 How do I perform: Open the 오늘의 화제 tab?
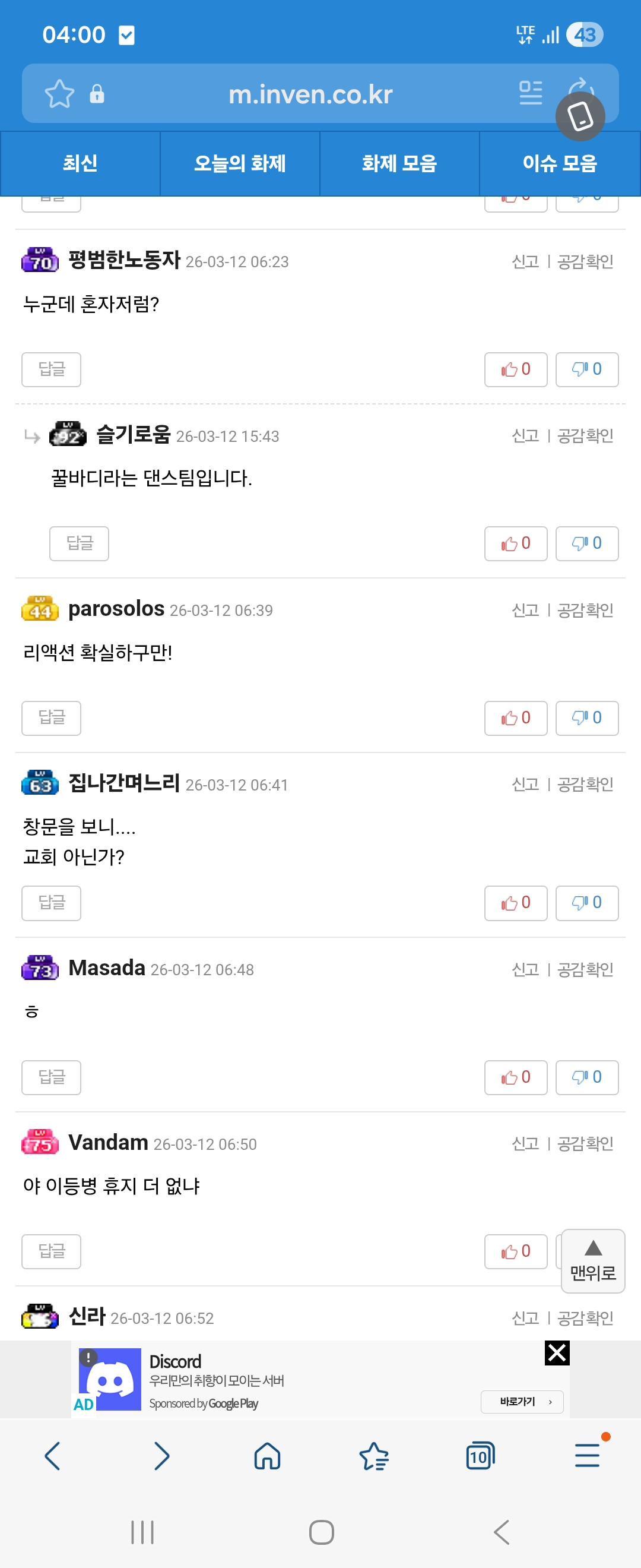tap(240, 163)
